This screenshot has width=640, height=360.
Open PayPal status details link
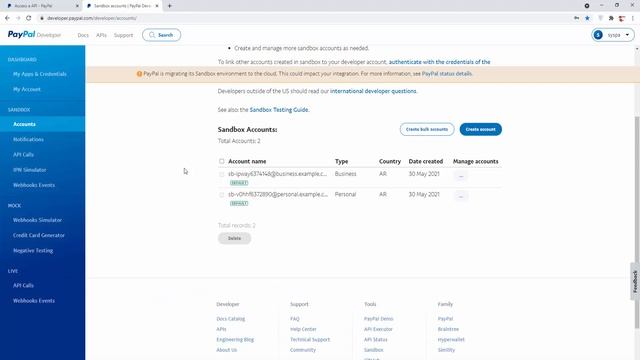tap(447, 74)
